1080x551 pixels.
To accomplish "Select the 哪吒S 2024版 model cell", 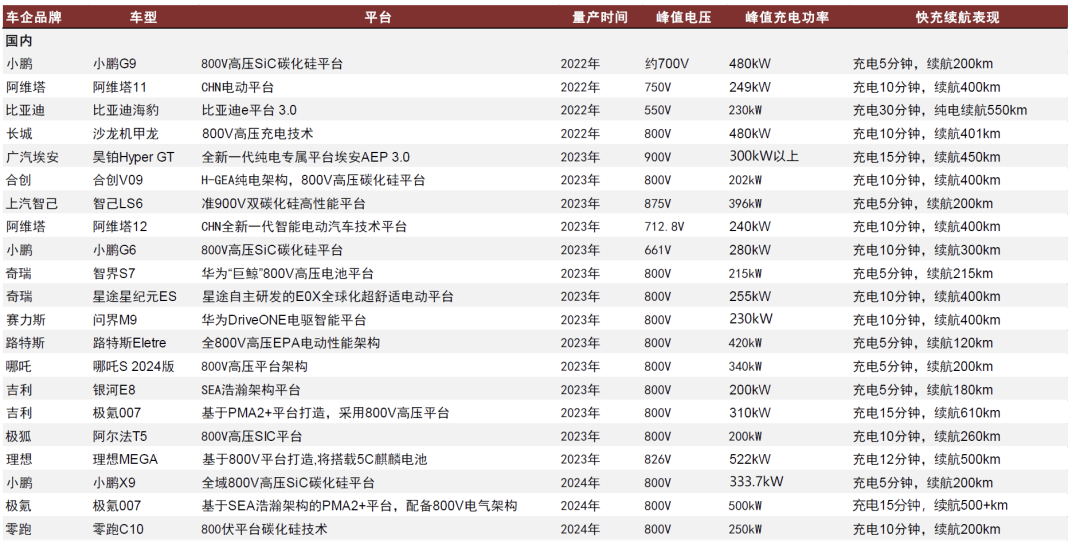I will click(134, 366).
